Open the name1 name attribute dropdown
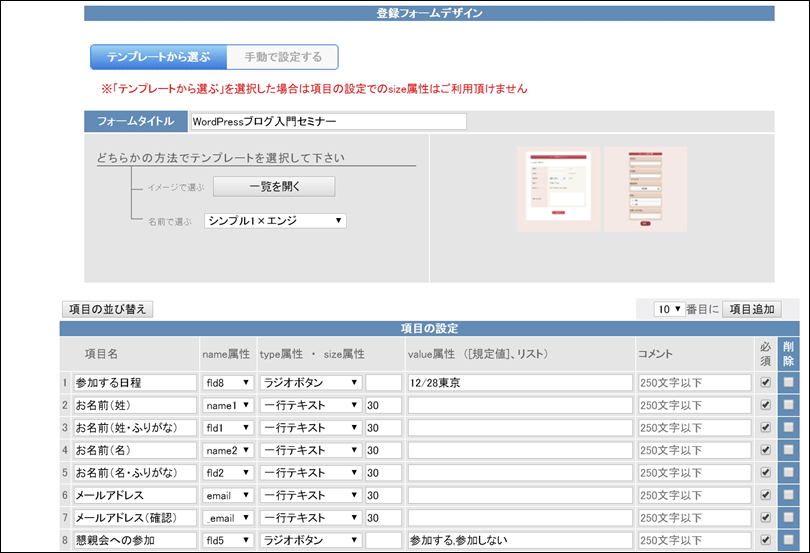This screenshot has width=810, height=553. 228,405
